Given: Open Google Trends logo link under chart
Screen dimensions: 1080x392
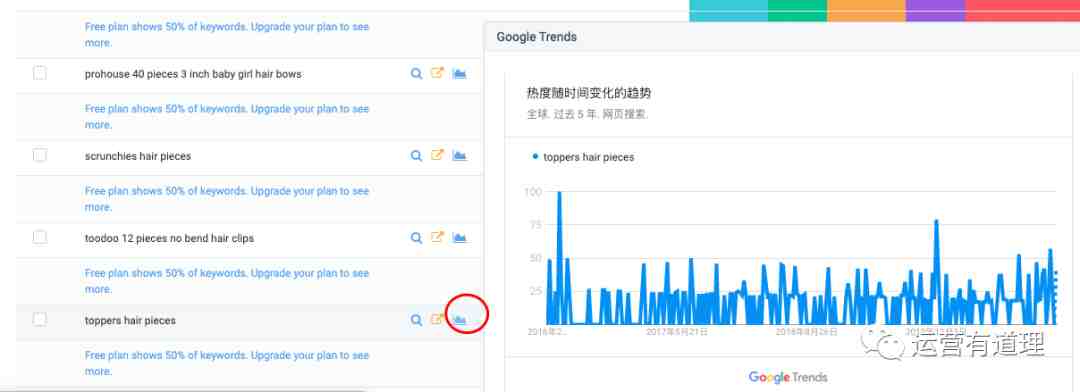Looking at the screenshot, I should pos(788,377).
